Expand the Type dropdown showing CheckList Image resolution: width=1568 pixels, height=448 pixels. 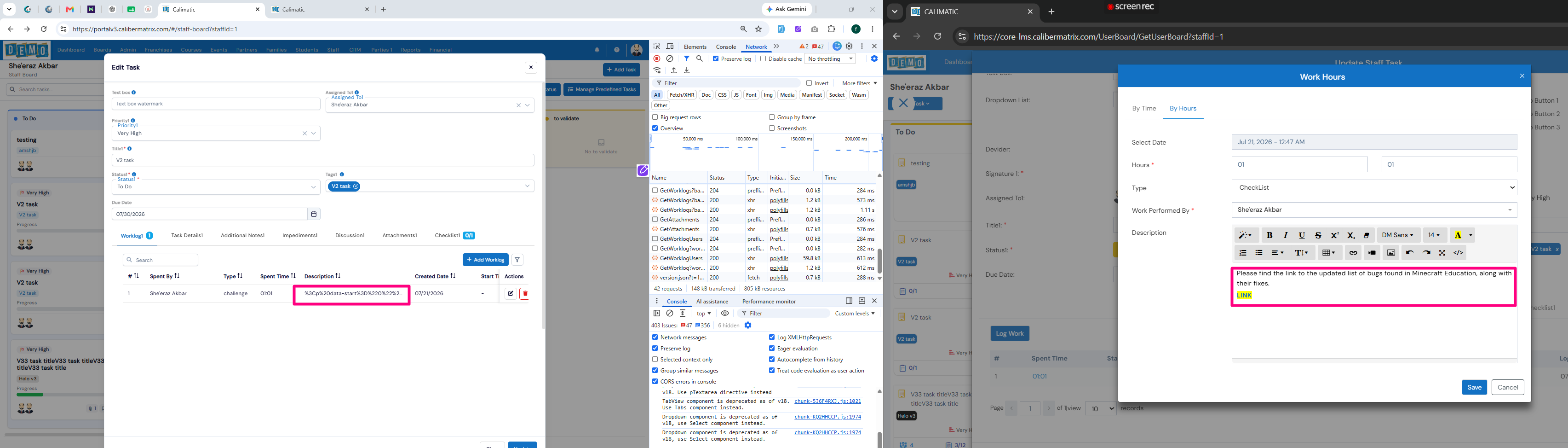(1374, 188)
